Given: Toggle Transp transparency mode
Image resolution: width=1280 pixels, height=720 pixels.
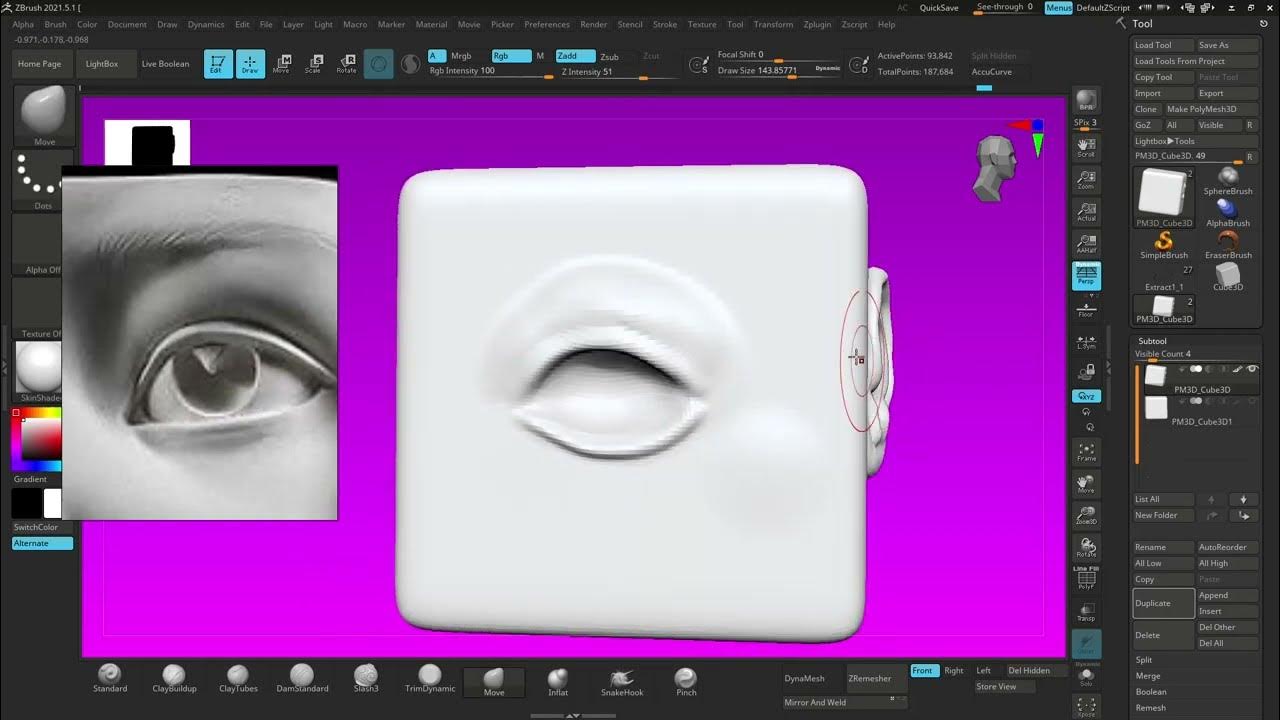Looking at the screenshot, I should click(x=1086, y=612).
